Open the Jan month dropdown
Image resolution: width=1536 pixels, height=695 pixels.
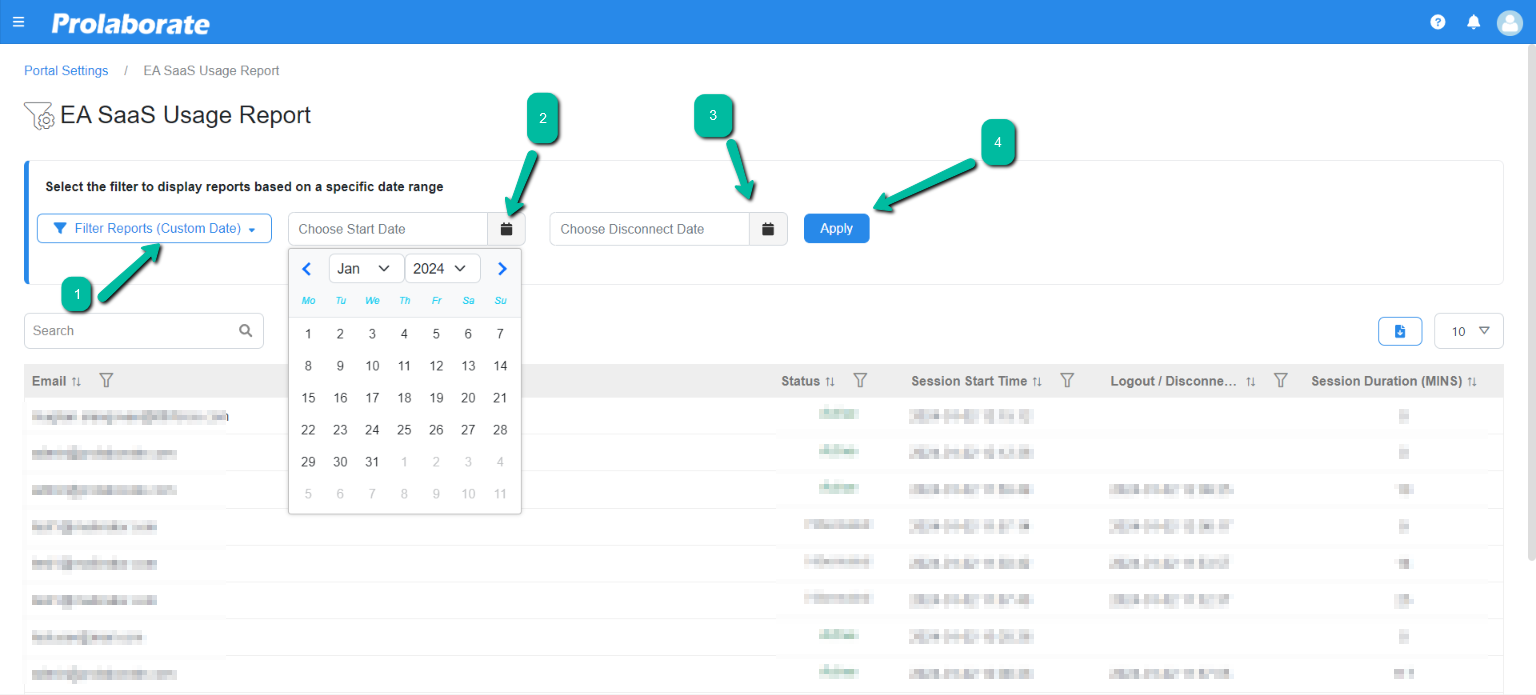pos(366,268)
